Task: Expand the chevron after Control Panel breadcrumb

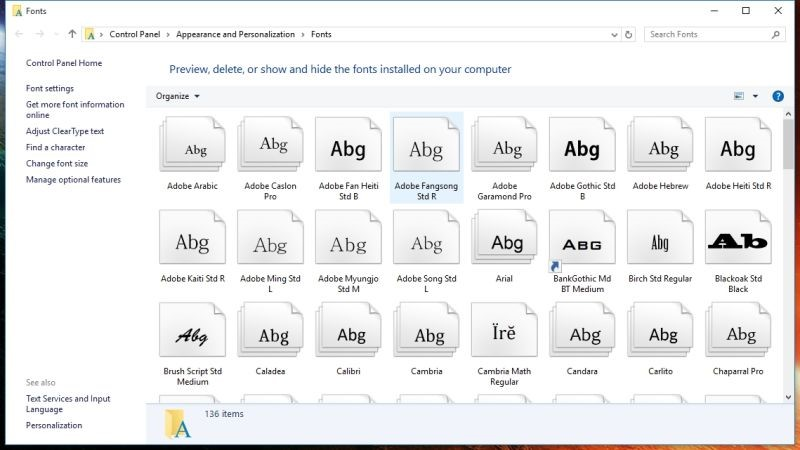Action: coord(168,34)
